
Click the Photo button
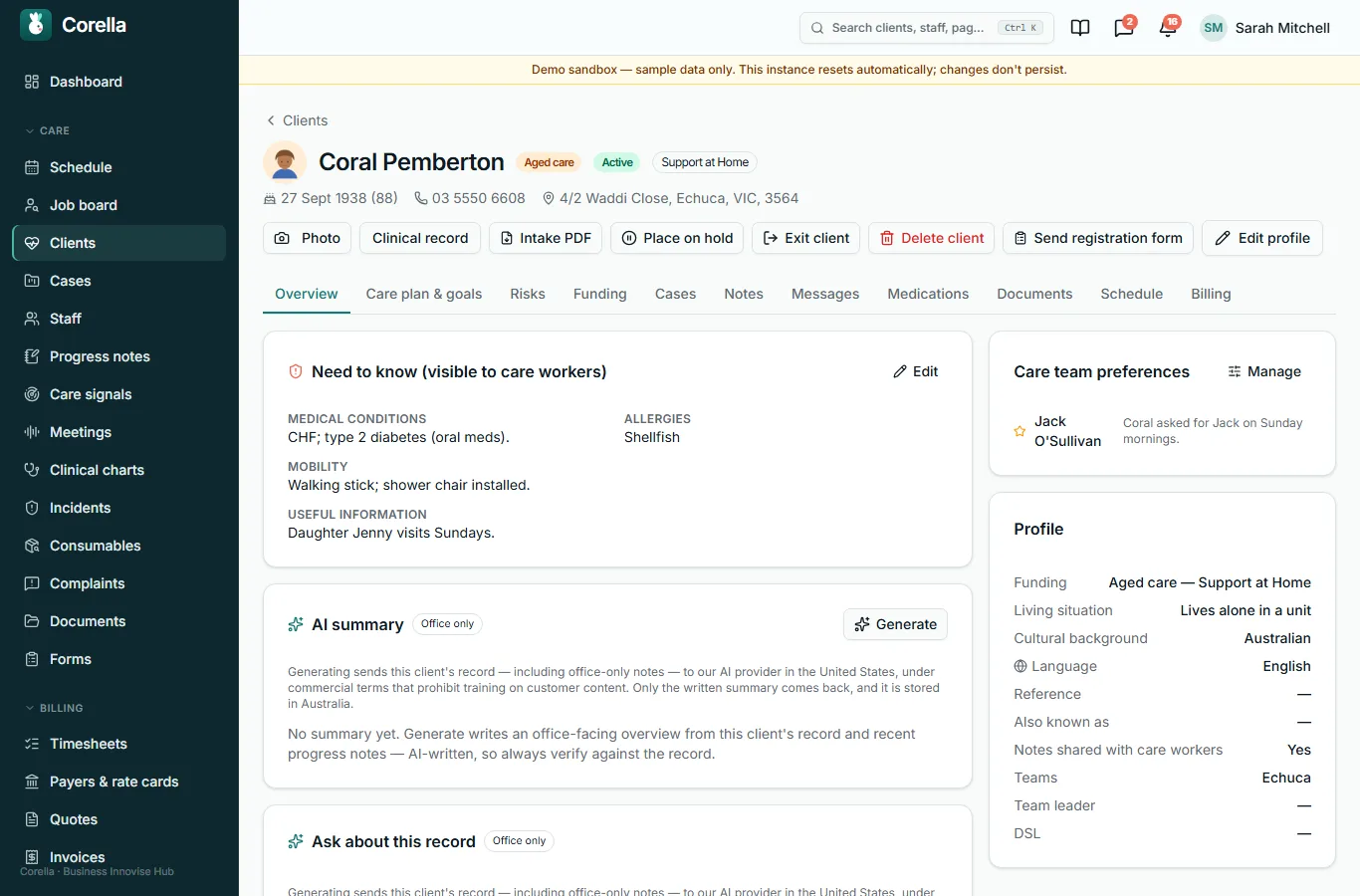pos(308,238)
